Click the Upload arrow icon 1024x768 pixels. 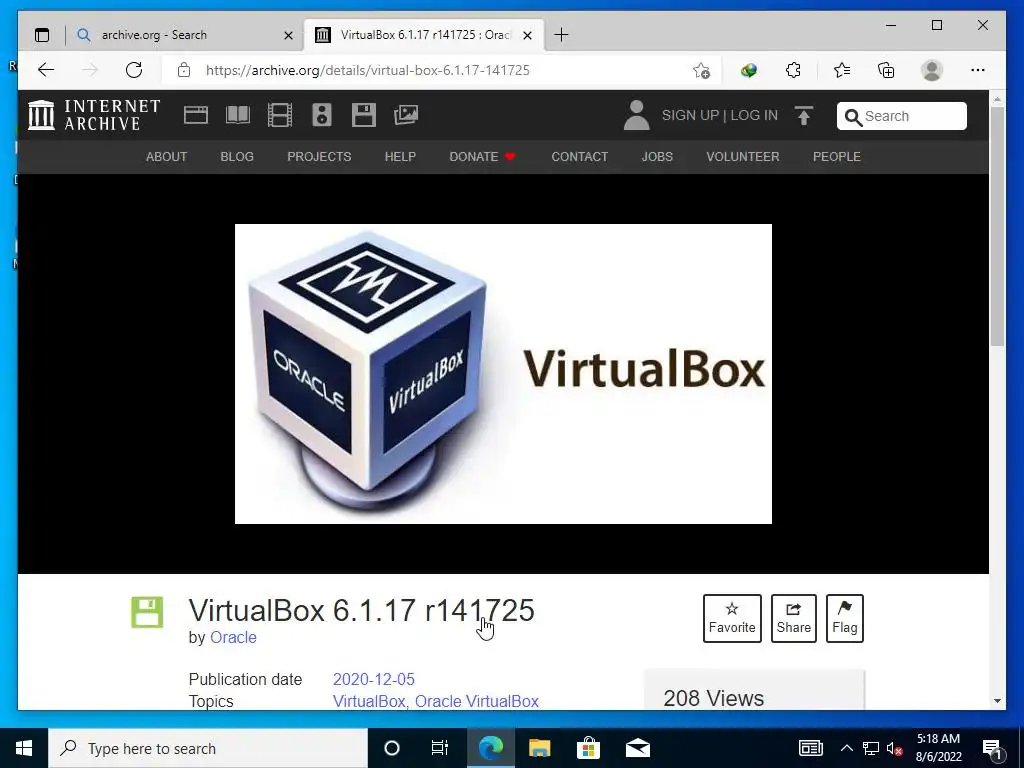coord(804,116)
